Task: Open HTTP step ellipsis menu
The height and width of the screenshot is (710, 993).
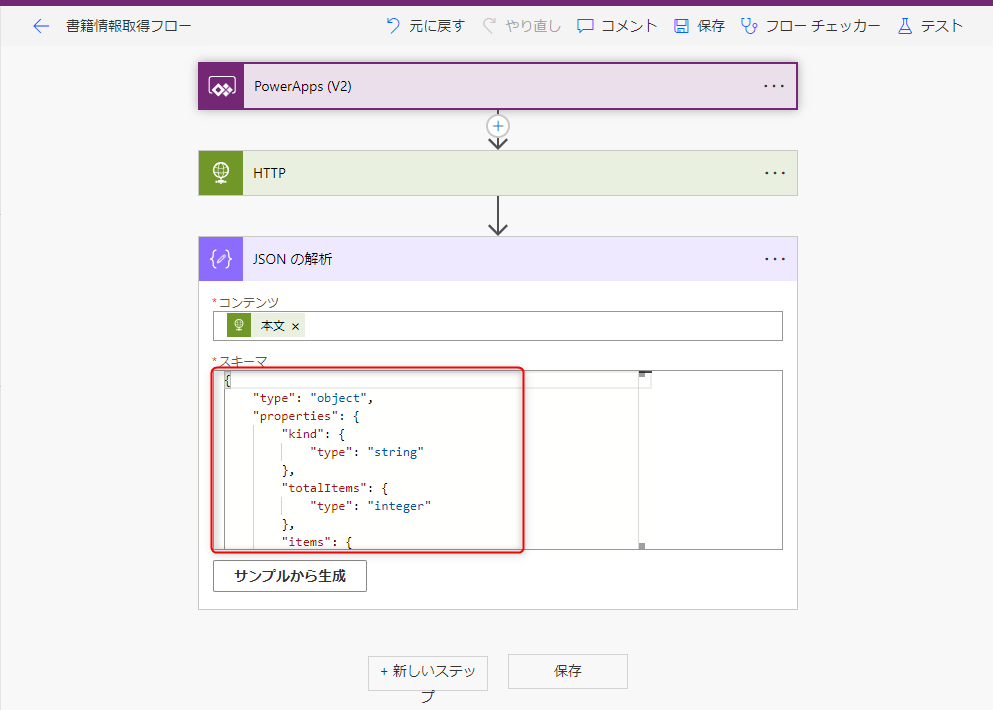Action: point(775,173)
